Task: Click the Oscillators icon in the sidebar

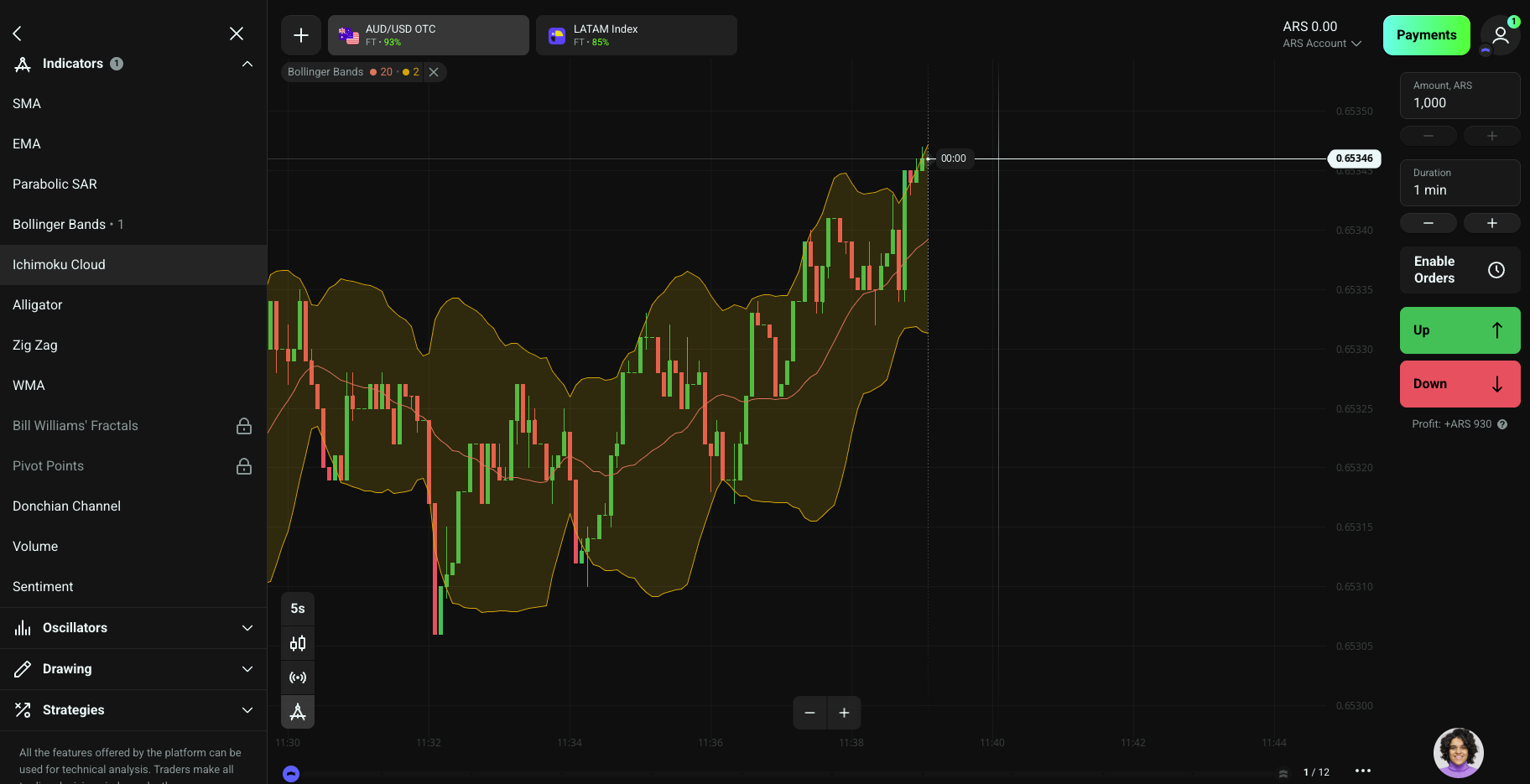Action: (23, 627)
